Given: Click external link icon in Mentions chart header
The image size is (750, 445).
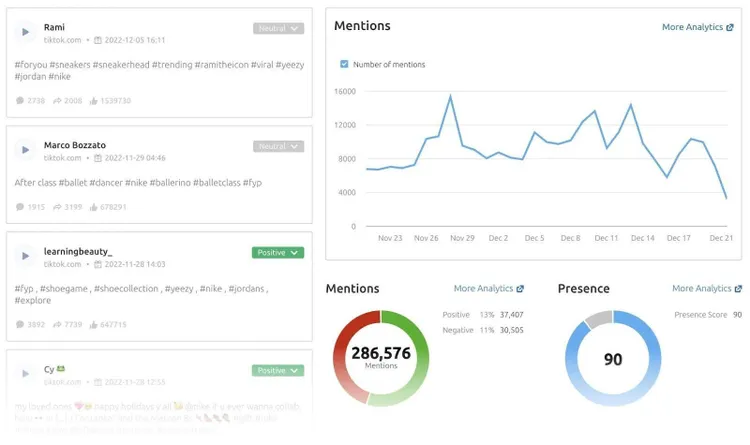Looking at the screenshot, I should coord(730,28).
